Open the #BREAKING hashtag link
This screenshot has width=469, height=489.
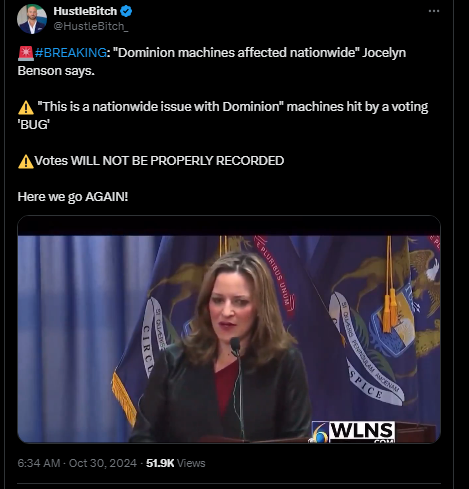pyautogui.click(x=70, y=53)
